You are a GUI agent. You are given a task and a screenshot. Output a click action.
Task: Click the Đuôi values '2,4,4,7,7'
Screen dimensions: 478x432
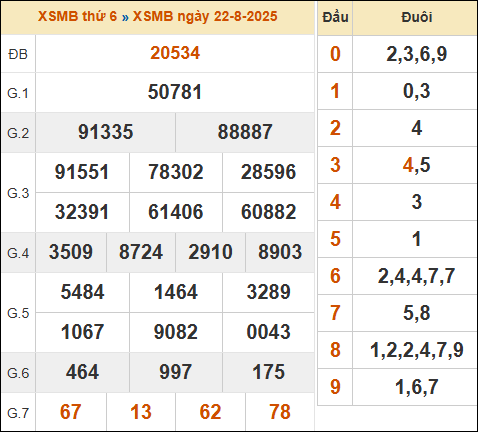point(417,276)
